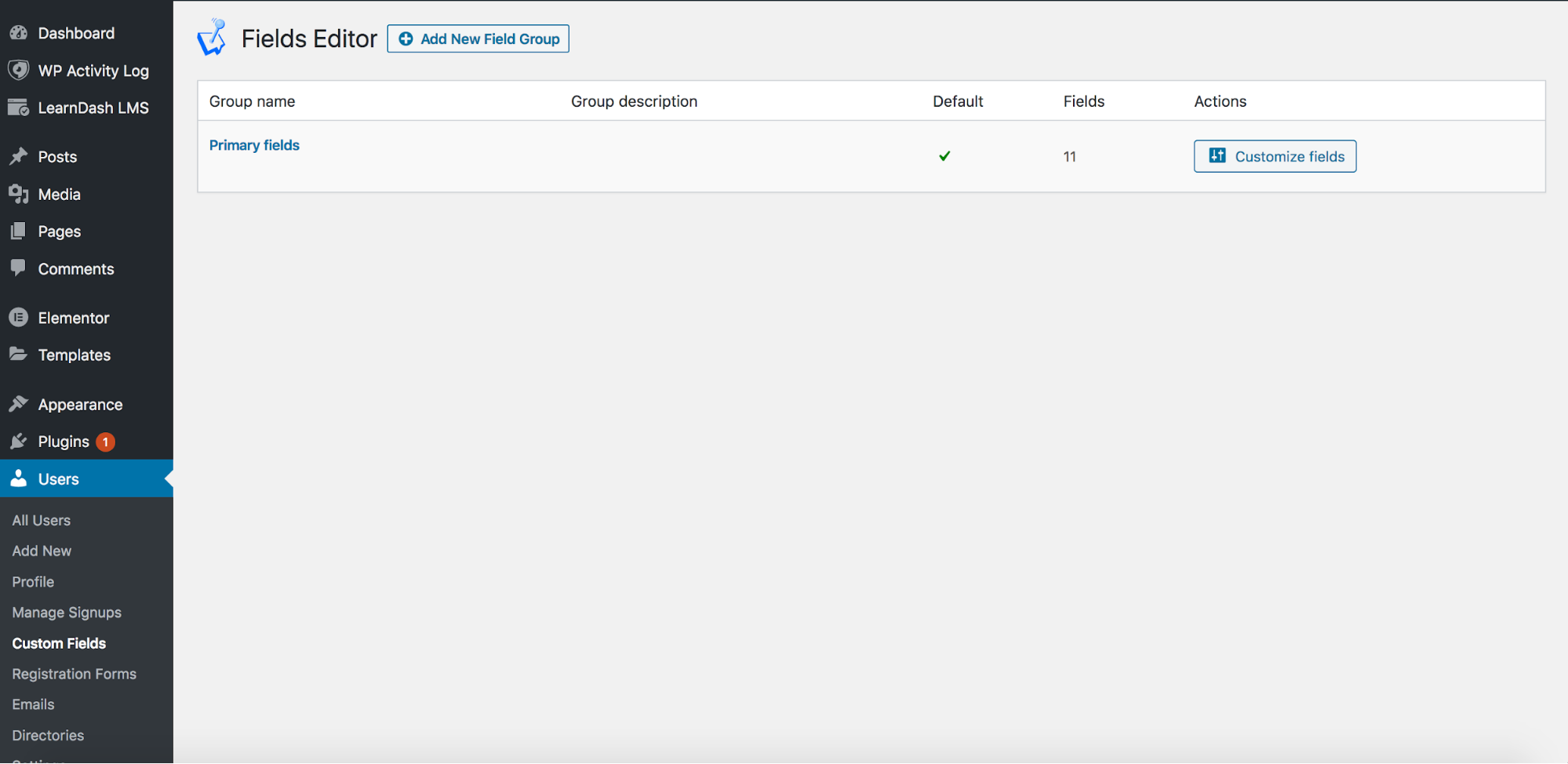Click the Dashboard gauge icon
Viewport: 1568px width, 764px height.
(19, 33)
